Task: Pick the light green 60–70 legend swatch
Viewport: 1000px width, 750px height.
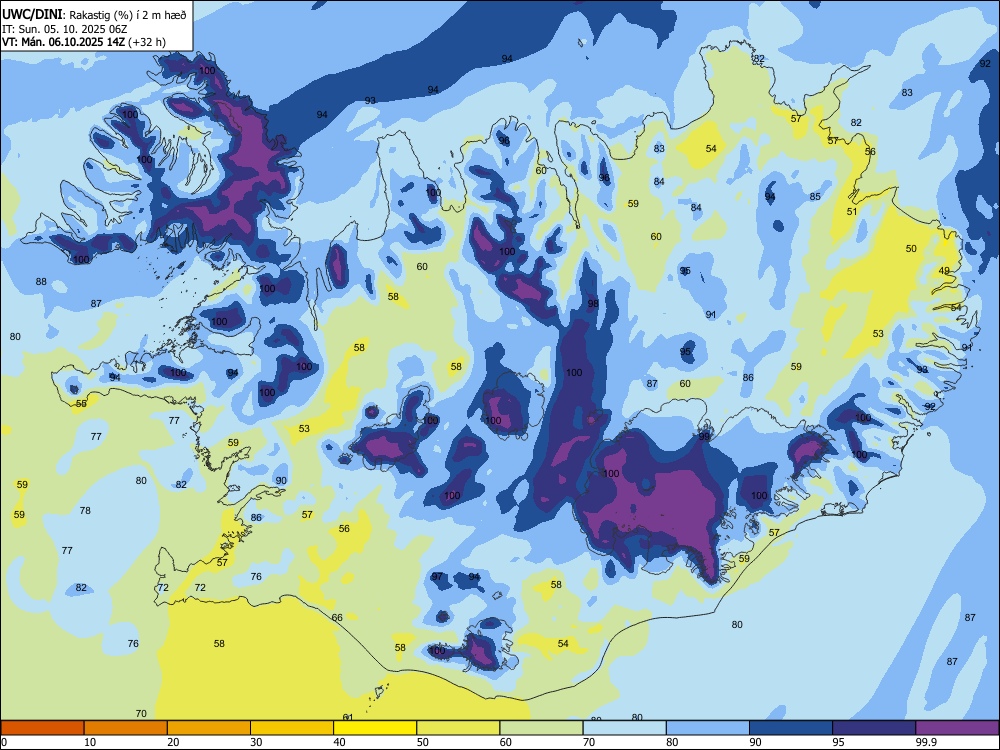Action: pos(541,728)
